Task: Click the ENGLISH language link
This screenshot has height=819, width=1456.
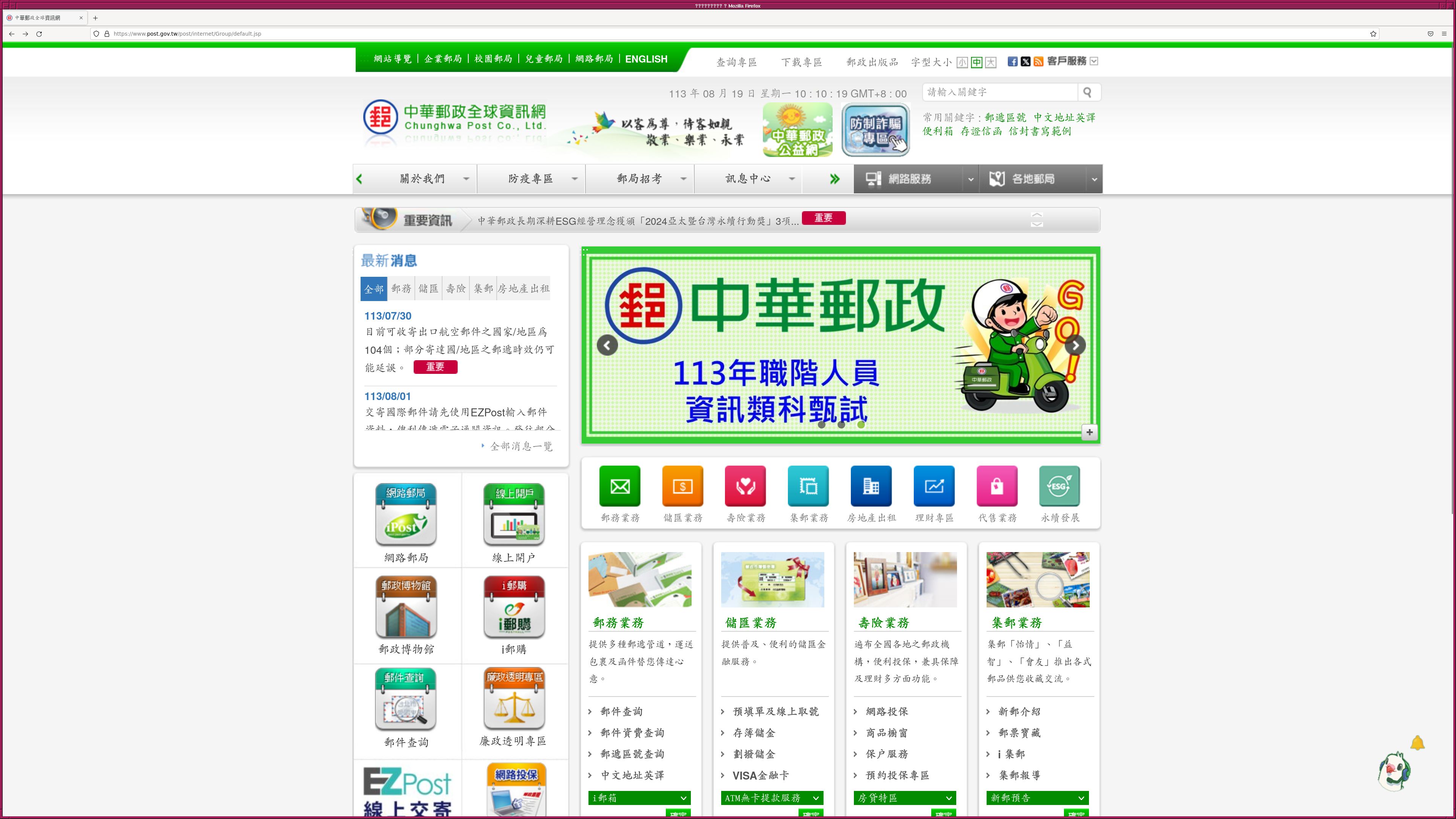Action: (646, 59)
